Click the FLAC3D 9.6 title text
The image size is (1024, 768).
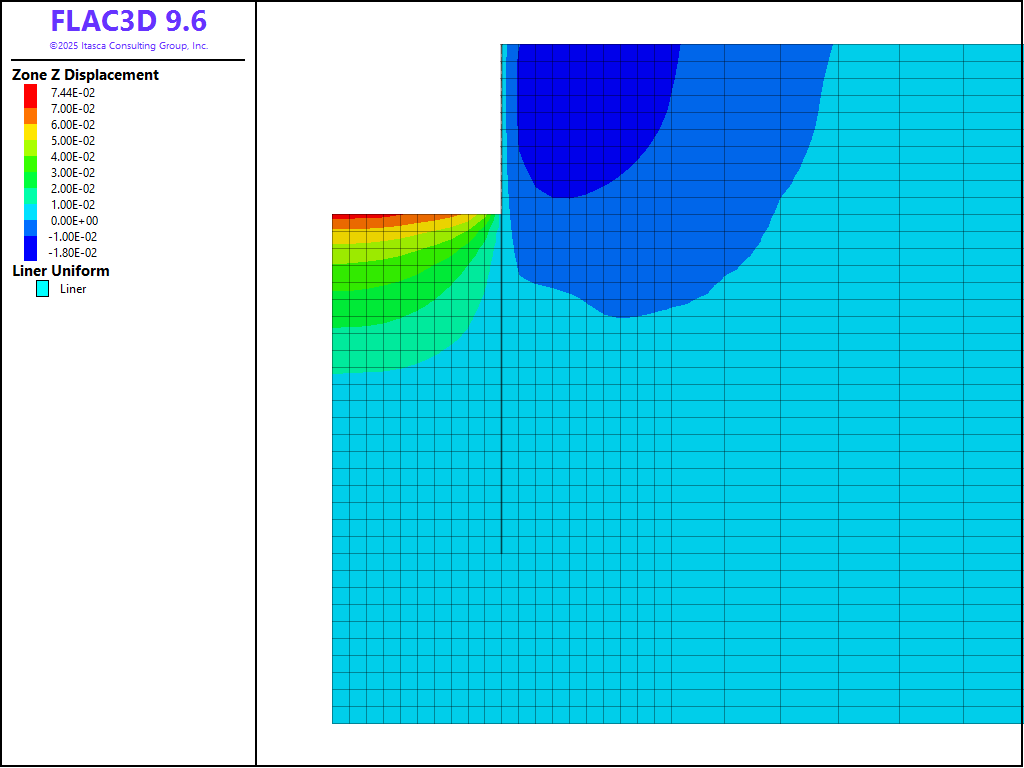128,21
